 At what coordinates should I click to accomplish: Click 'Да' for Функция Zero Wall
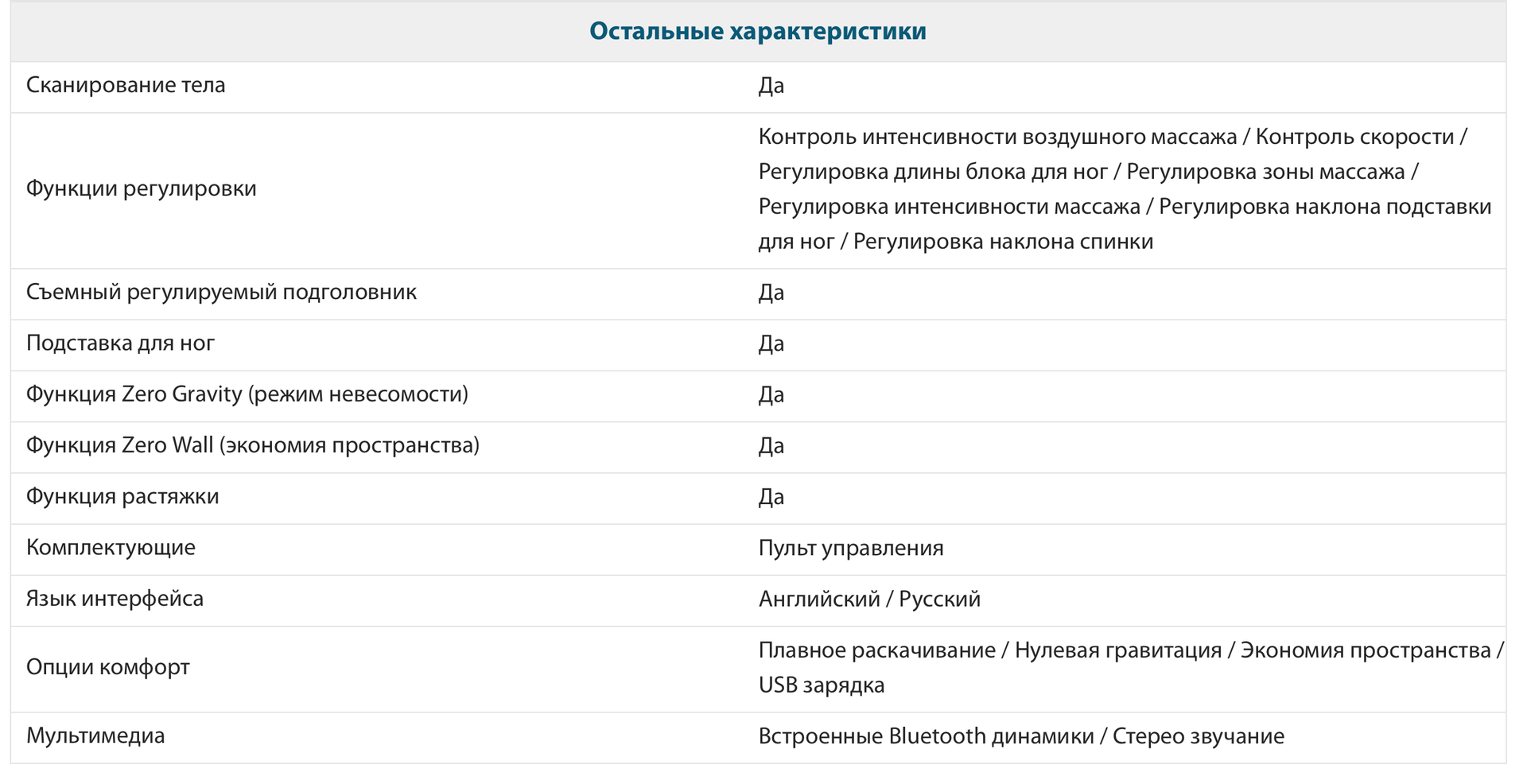click(x=771, y=445)
